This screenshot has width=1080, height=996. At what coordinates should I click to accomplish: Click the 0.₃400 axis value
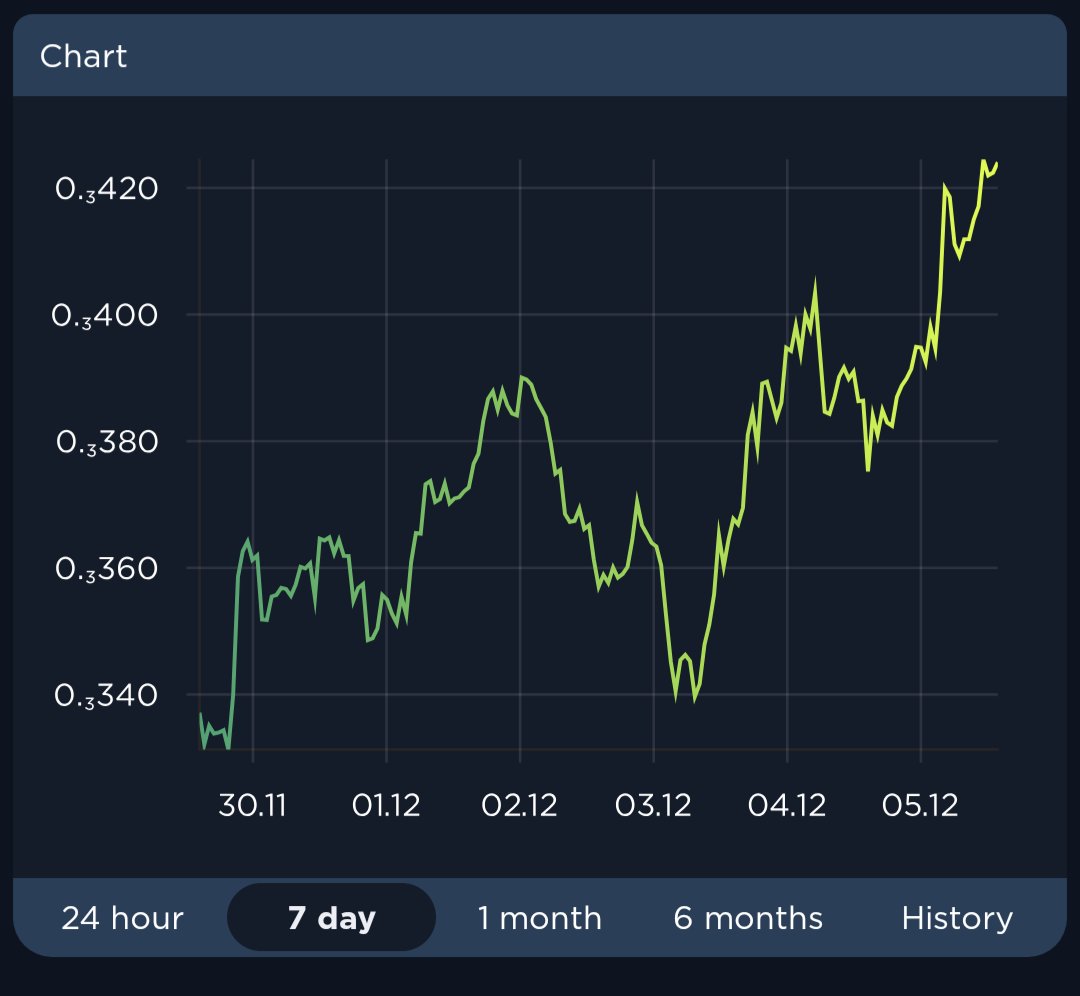pos(105,316)
